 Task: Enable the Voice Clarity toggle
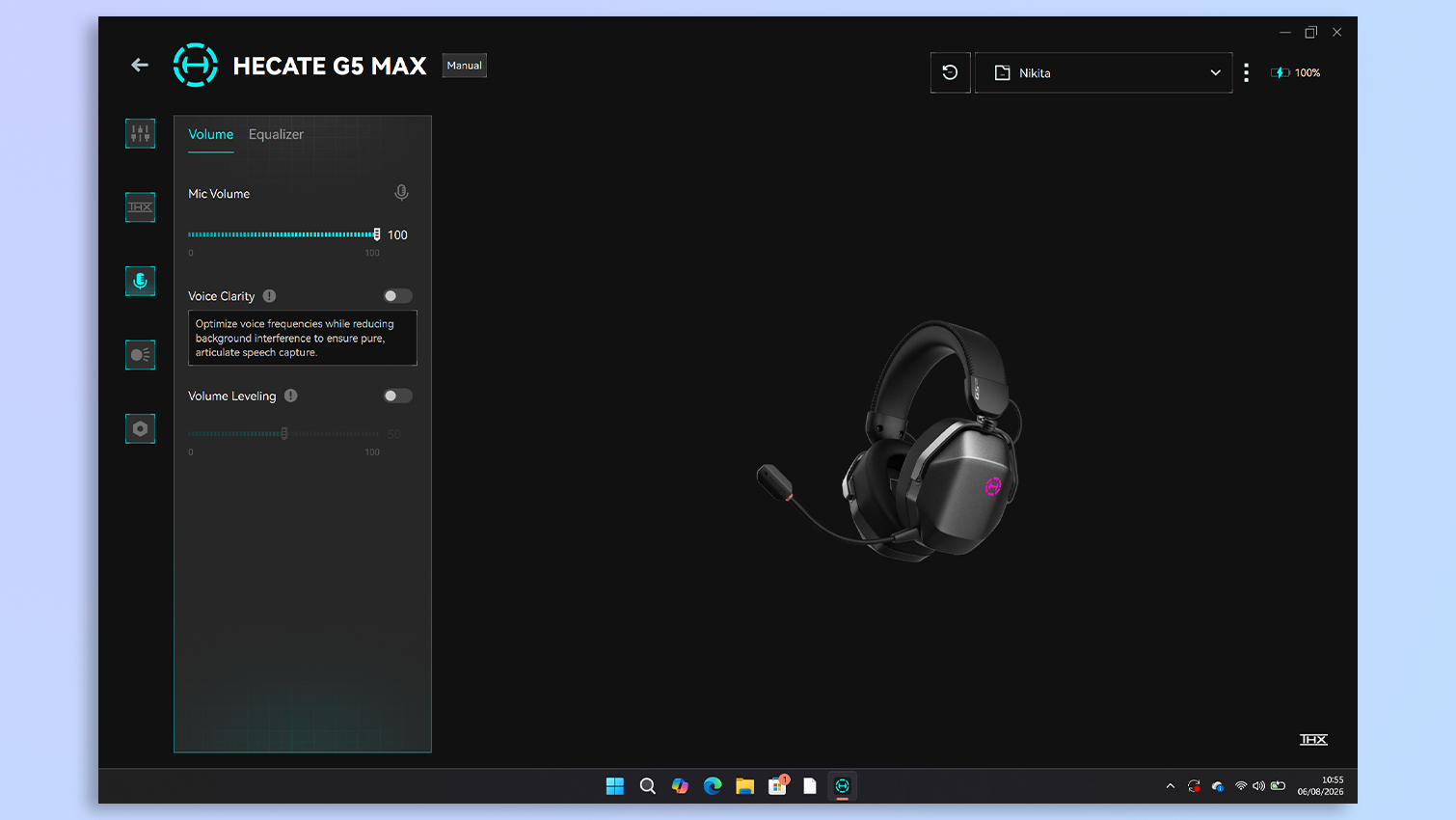(397, 296)
